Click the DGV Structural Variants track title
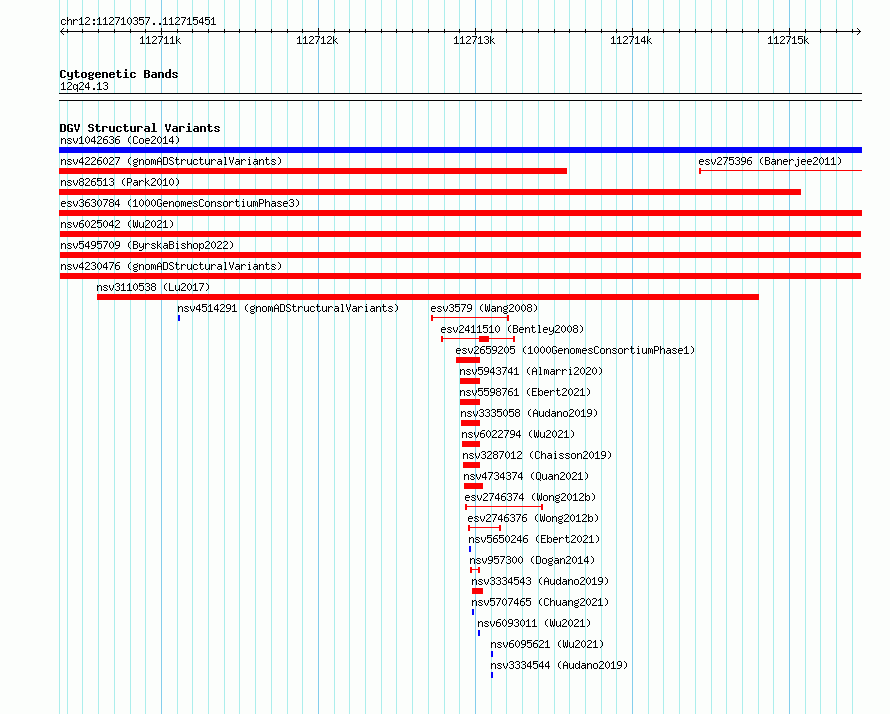This screenshot has width=890, height=714. coord(140,128)
